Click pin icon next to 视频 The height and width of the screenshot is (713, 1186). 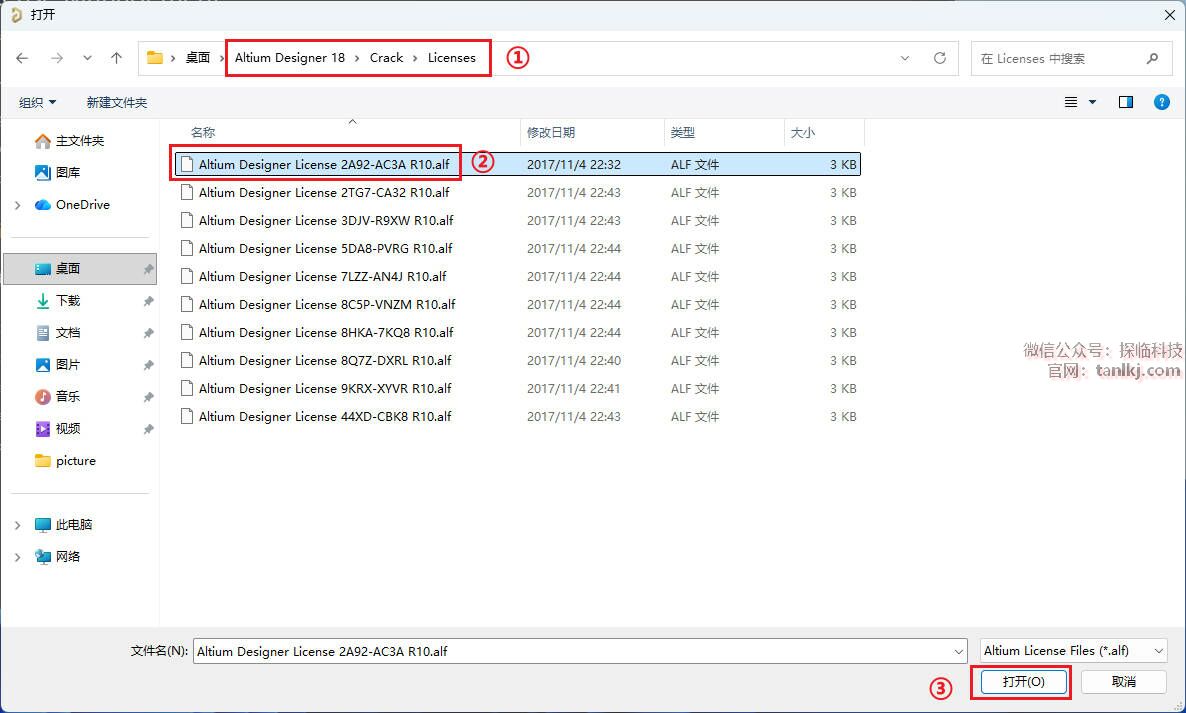[x=148, y=429]
